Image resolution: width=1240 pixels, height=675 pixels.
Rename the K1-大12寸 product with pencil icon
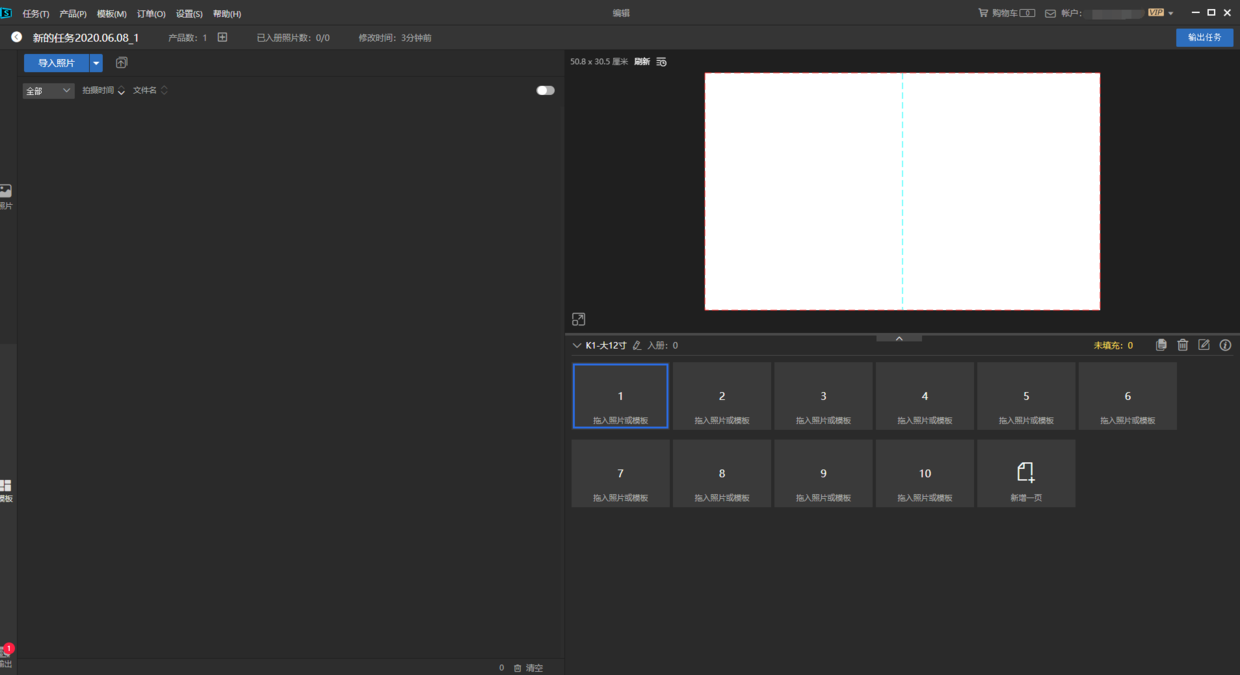(x=637, y=345)
